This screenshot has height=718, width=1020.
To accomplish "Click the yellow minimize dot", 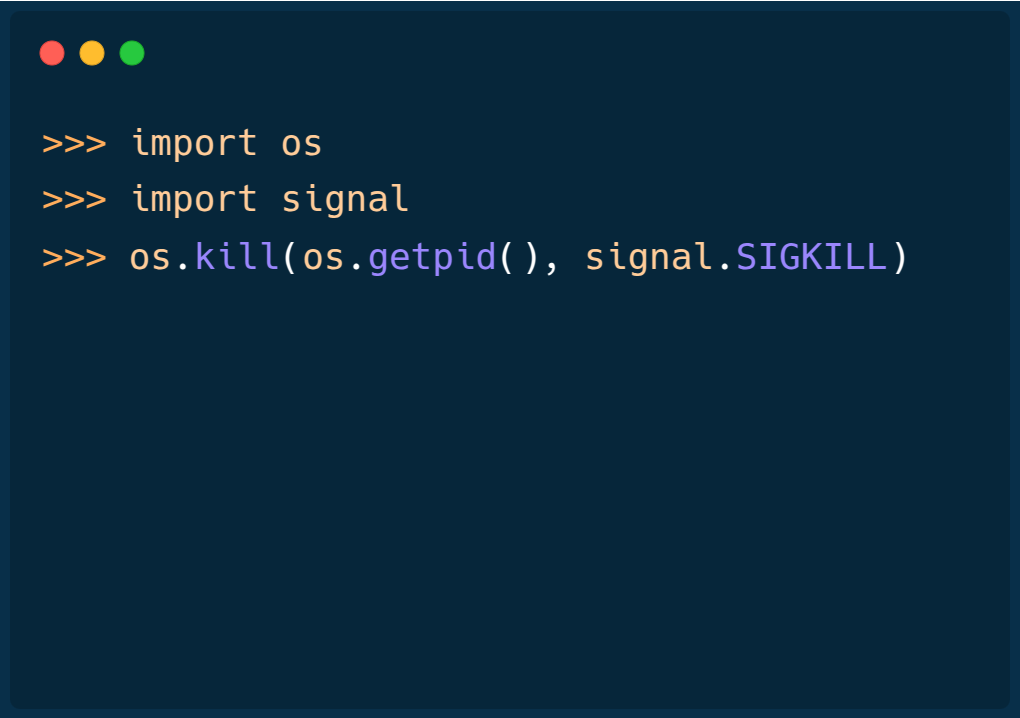I will (92, 53).
